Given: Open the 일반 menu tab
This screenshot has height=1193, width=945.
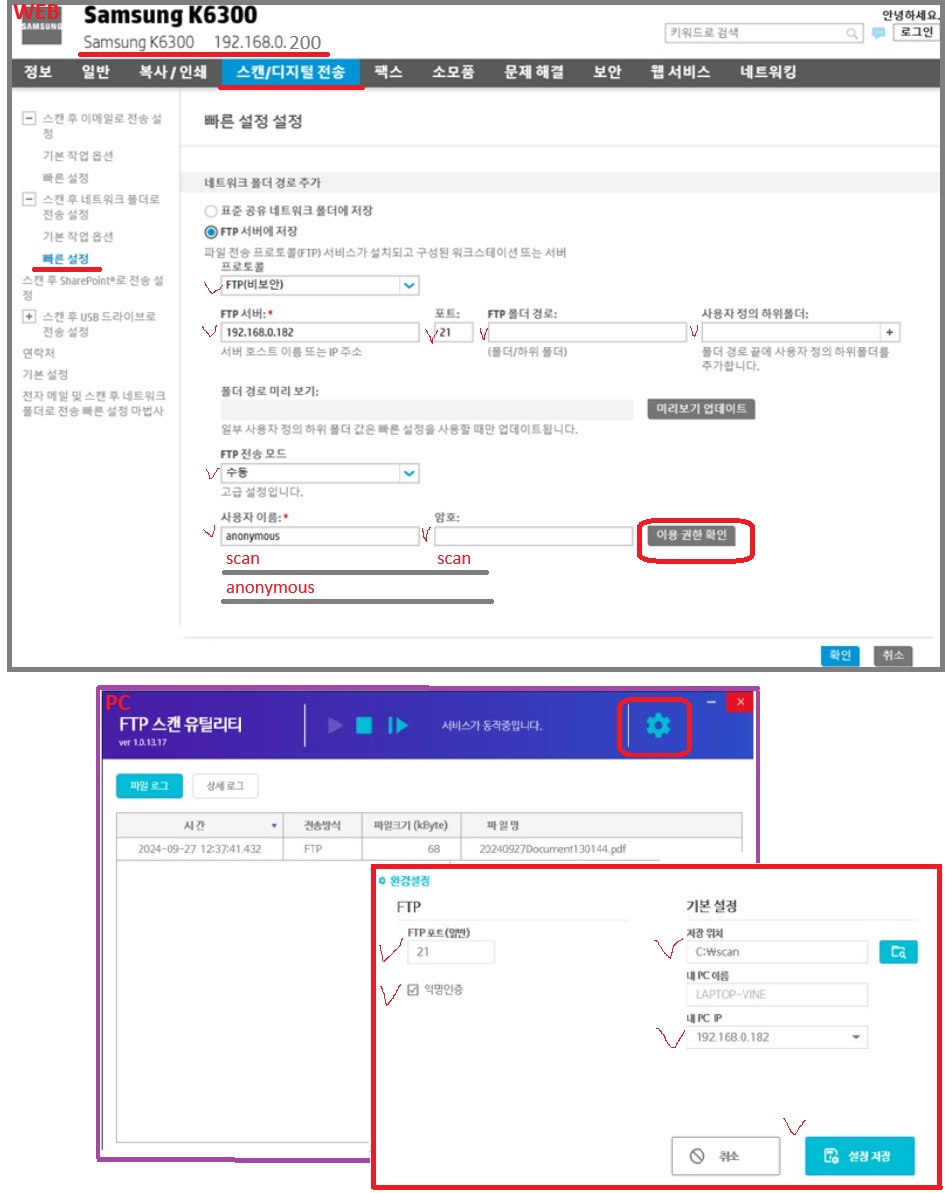Looking at the screenshot, I should [96, 72].
